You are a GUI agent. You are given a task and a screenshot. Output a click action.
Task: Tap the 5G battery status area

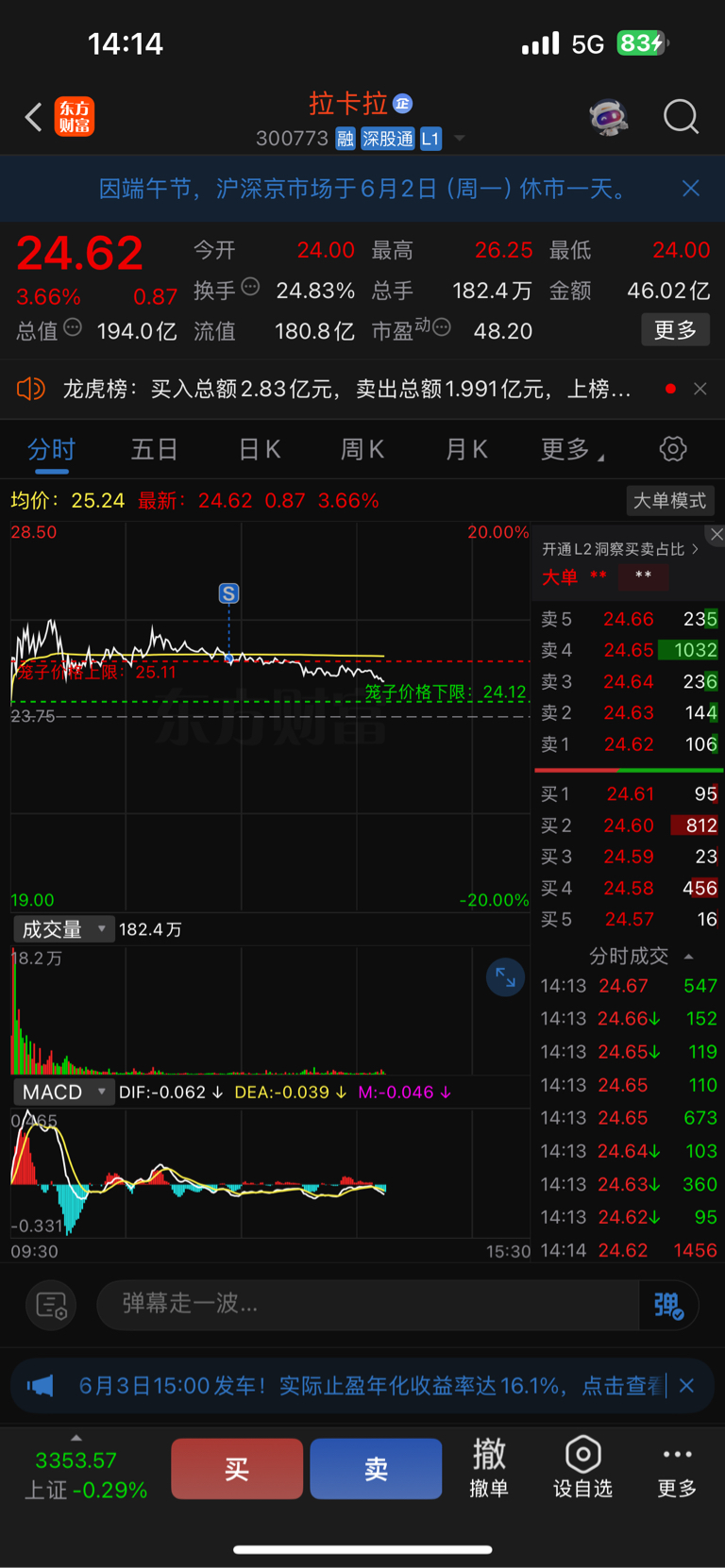(x=596, y=43)
